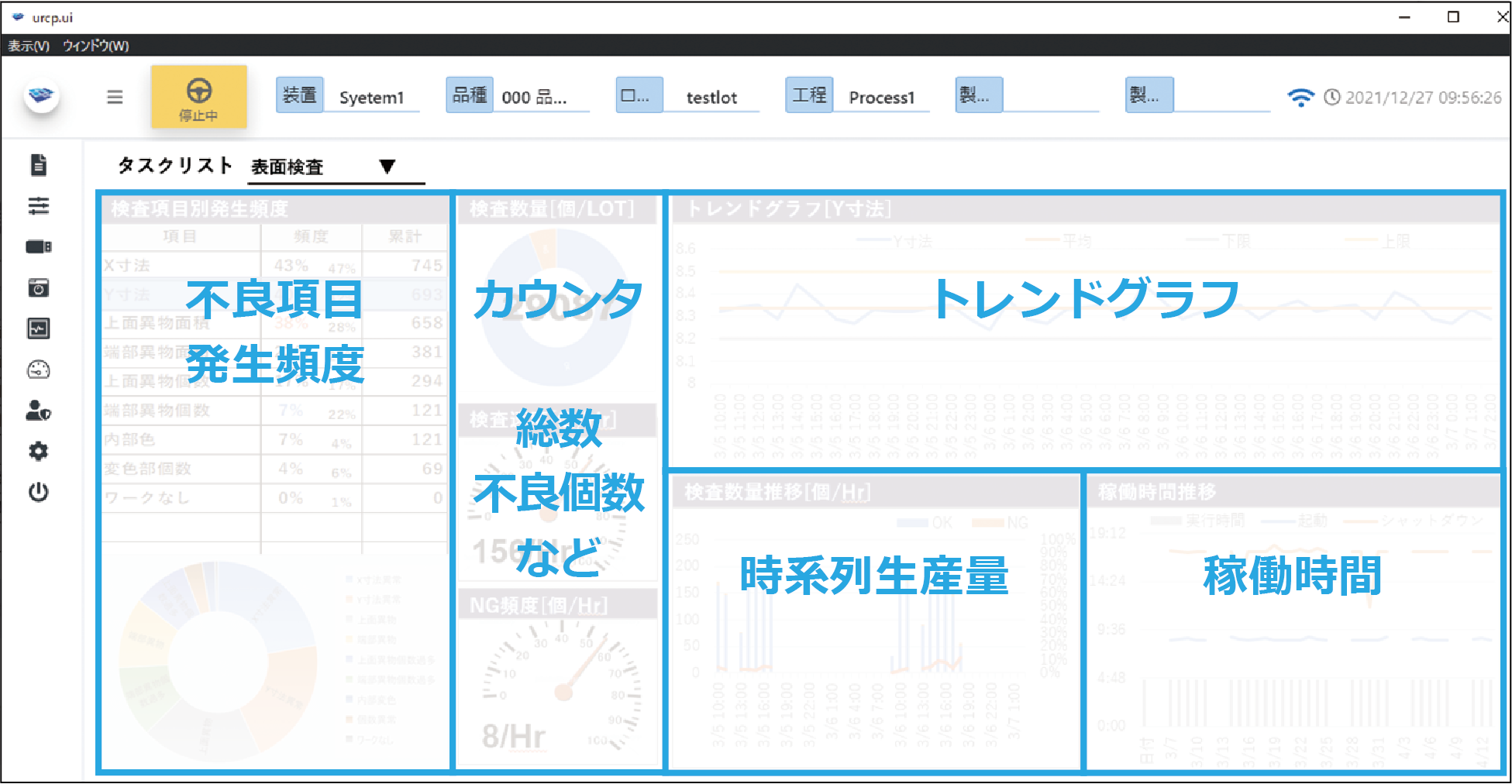
Task: Click the 工程 label button
Action: (809, 94)
